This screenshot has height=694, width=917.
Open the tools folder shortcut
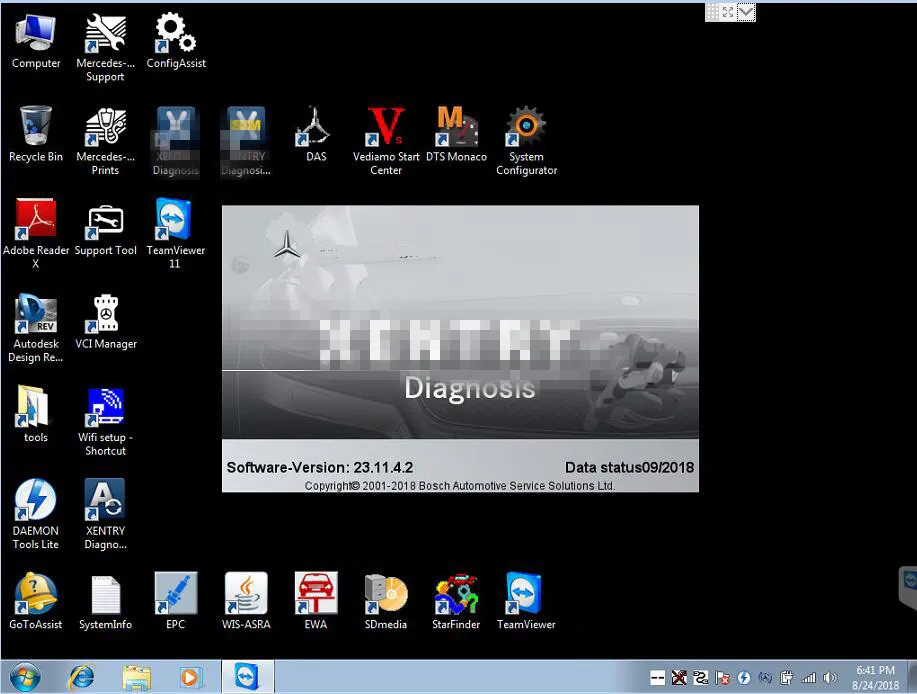pyautogui.click(x=36, y=415)
